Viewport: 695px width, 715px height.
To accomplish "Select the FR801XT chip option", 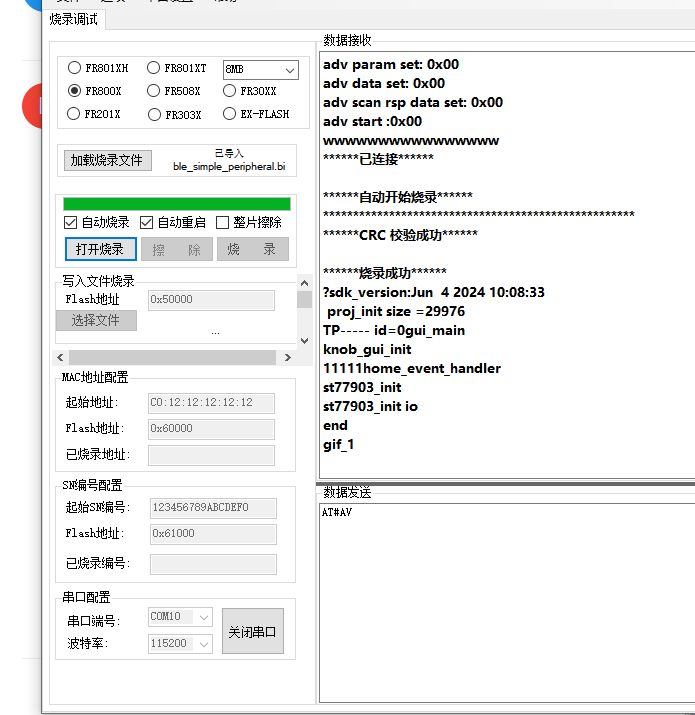I will click(154, 68).
